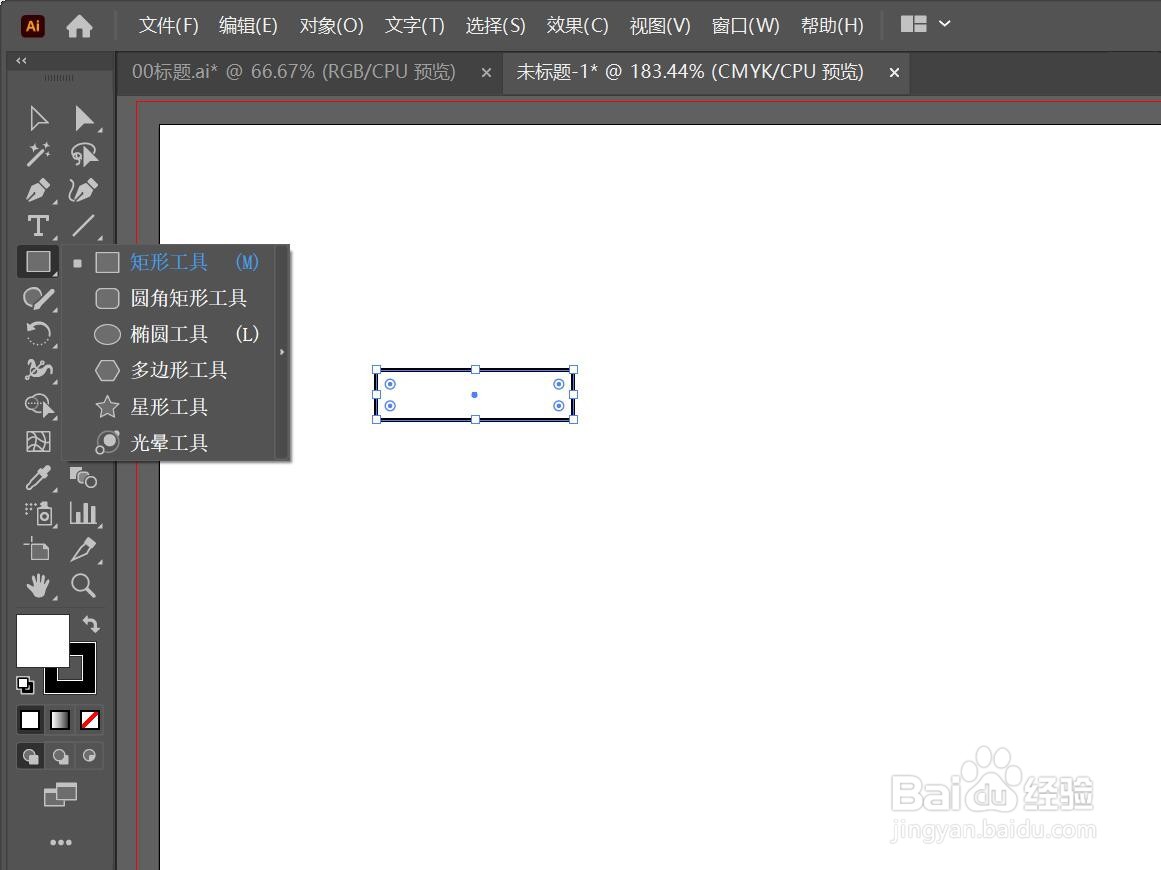Select the Curvature tool

(x=84, y=190)
